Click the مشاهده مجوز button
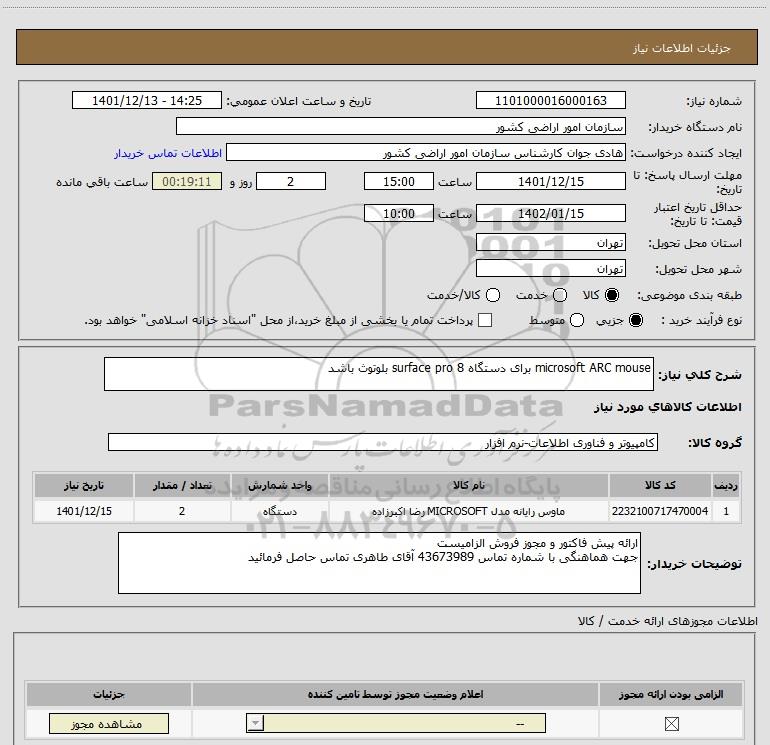The height and width of the screenshot is (745, 770). 109,724
